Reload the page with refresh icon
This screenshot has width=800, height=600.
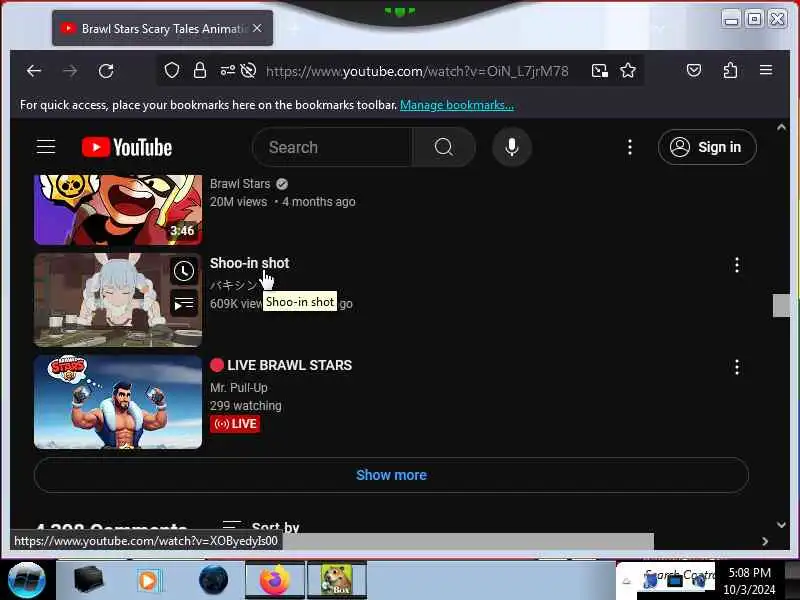point(106,71)
